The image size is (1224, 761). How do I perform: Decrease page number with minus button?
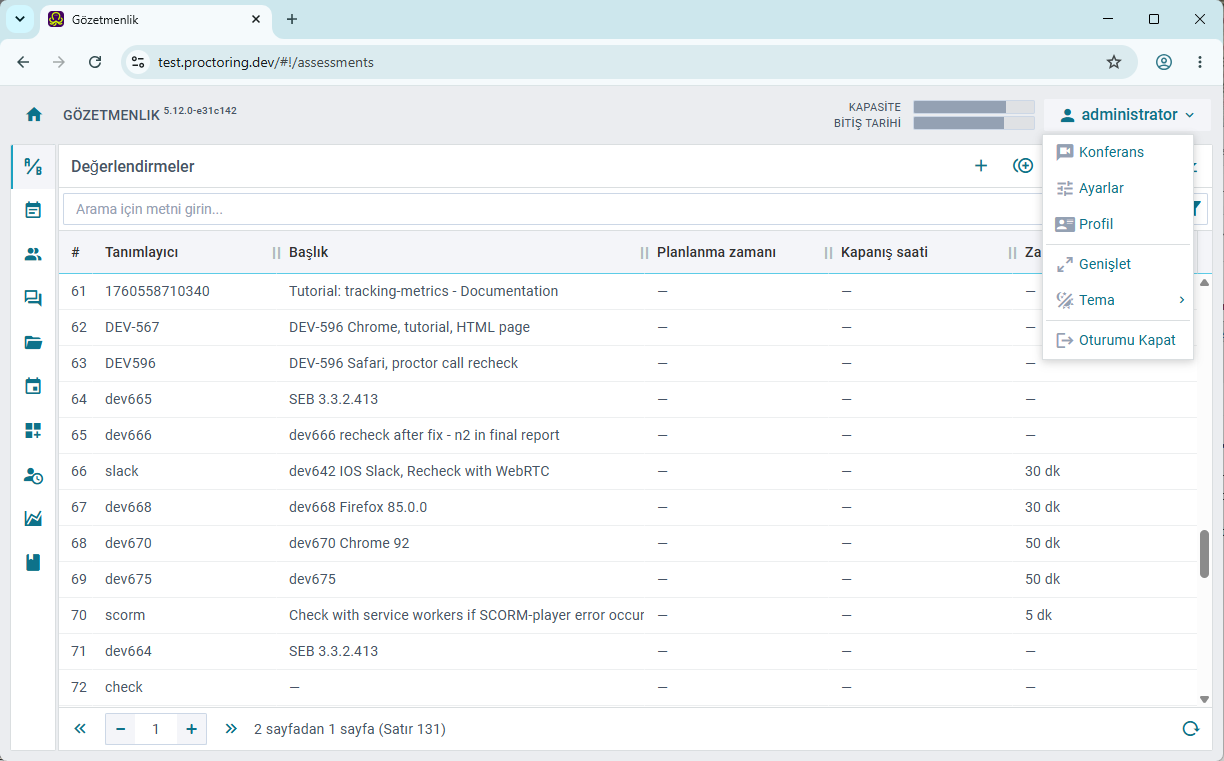pyautogui.click(x=121, y=729)
